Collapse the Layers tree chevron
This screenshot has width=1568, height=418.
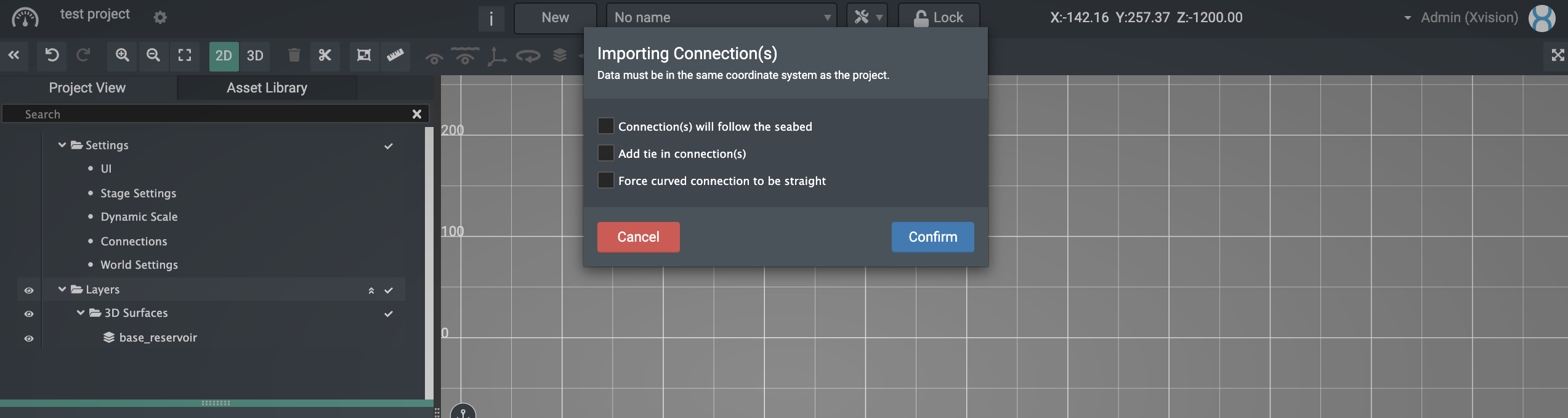(62, 289)
